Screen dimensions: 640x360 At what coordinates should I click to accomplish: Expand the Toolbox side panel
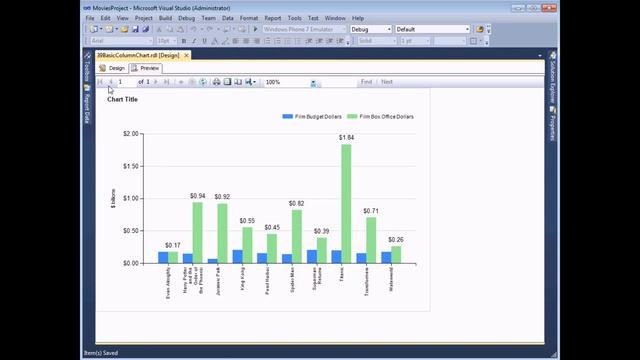pos(87,66)
